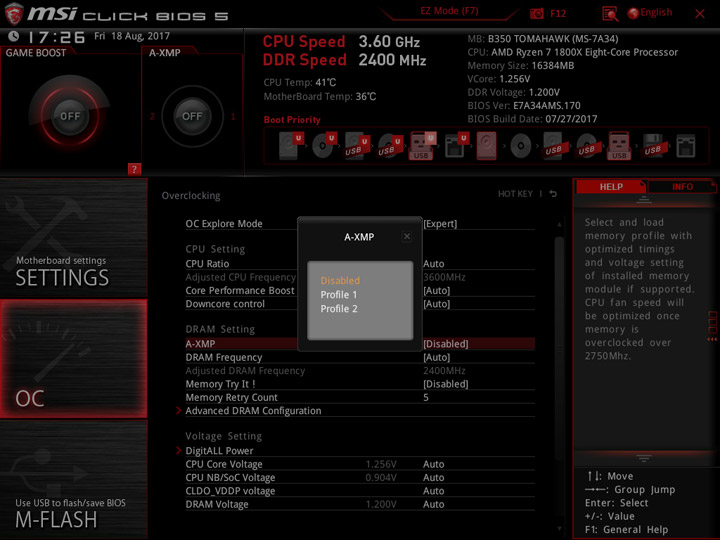The width and height of the screenshot is (720, 540).
Task: Open language selection via the globe icon
Action: [x=633, y=13]
